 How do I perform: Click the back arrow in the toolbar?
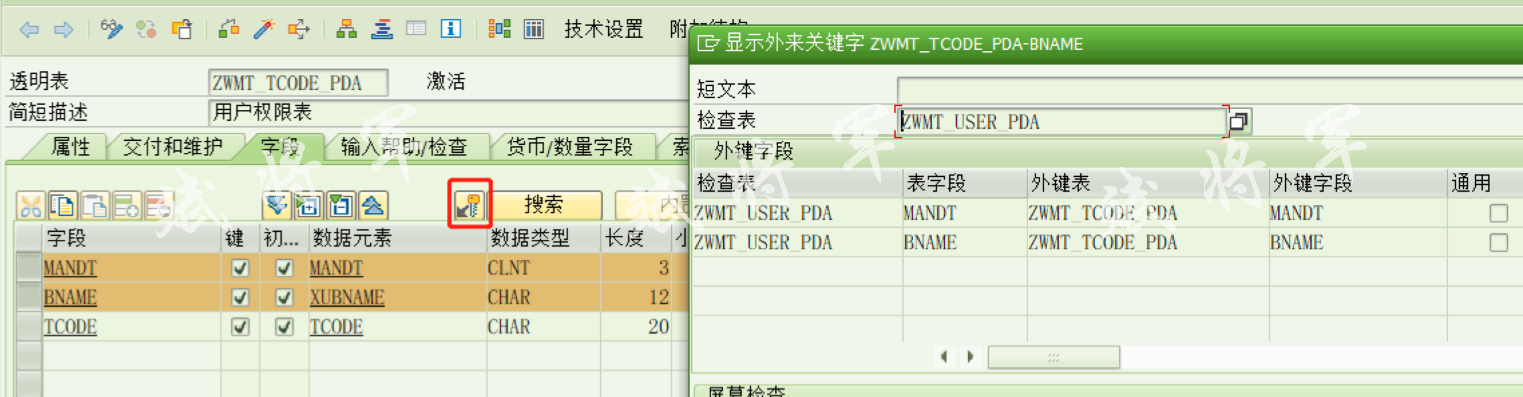[x=30, y=29]
